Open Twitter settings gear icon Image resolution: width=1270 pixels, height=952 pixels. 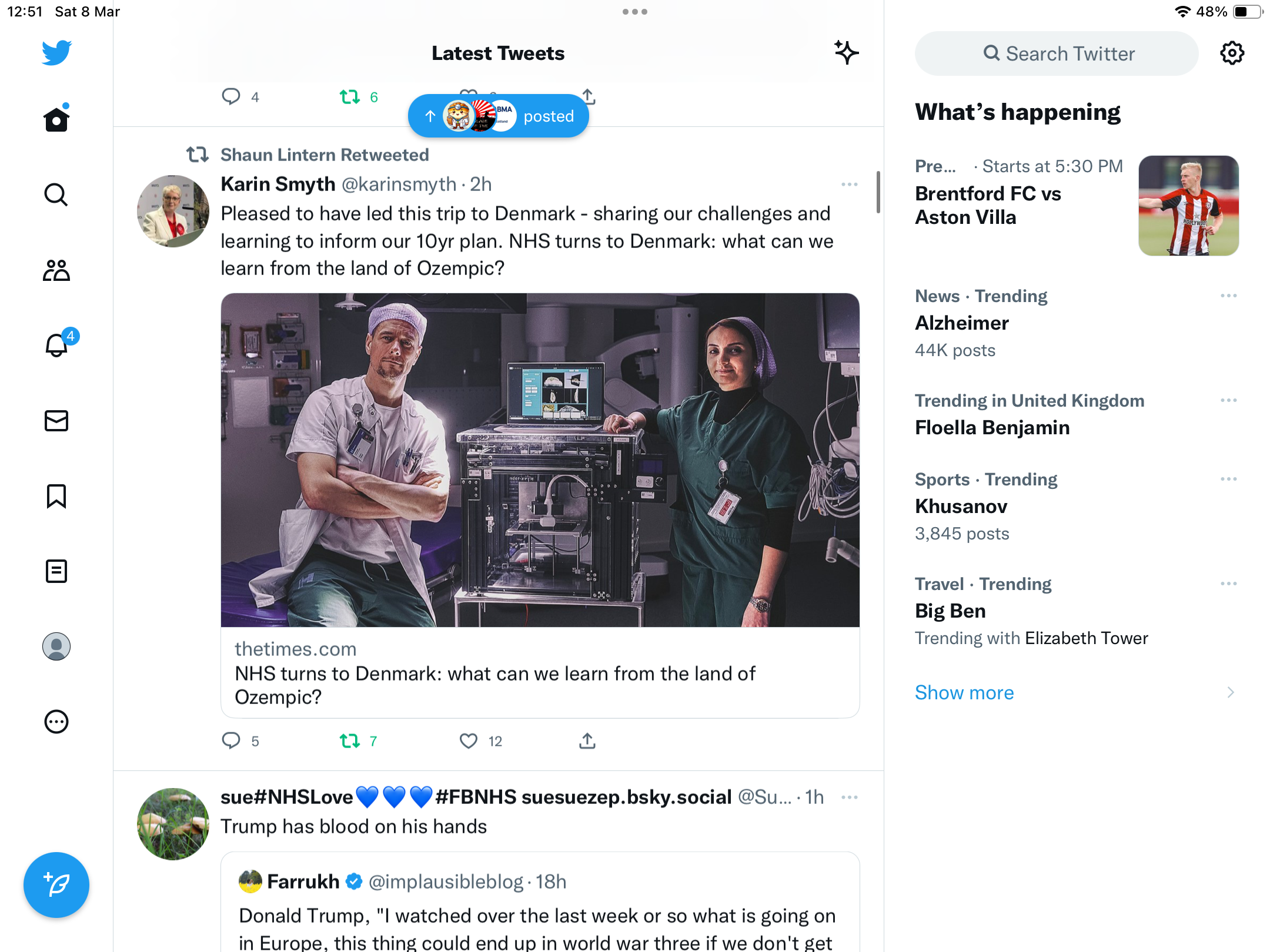point(1232,53)
